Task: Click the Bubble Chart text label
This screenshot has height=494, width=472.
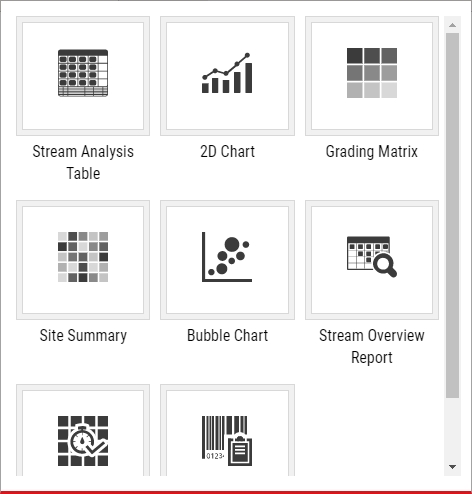Action: tap(227, 336)
